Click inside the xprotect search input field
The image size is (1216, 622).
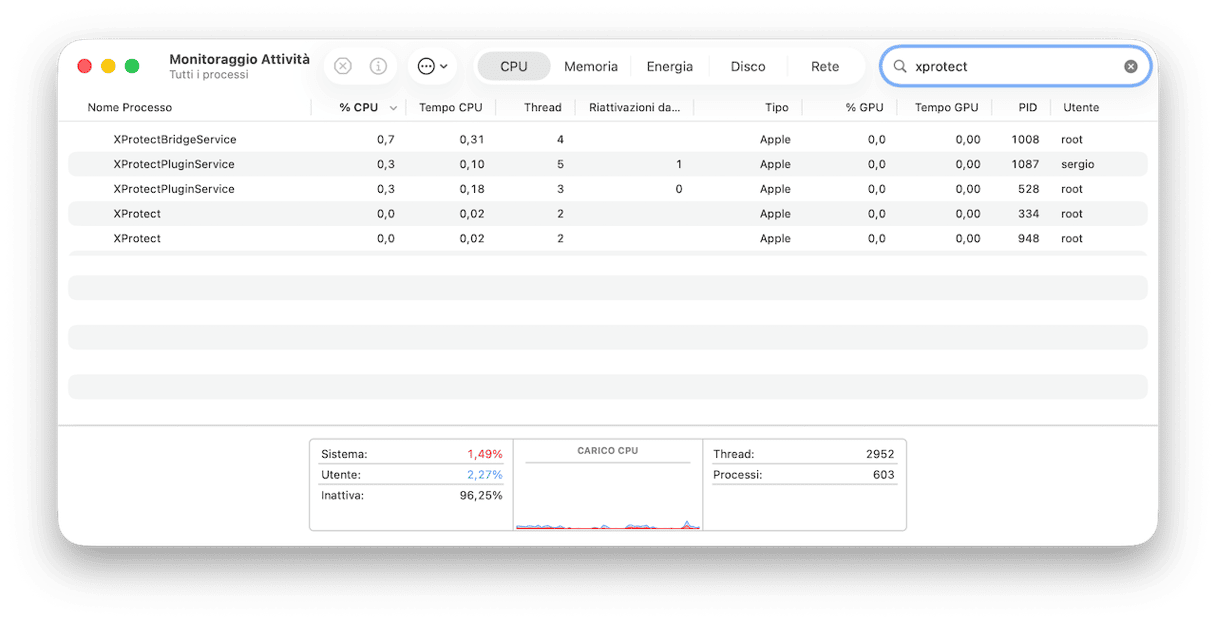pos(1010,66)
